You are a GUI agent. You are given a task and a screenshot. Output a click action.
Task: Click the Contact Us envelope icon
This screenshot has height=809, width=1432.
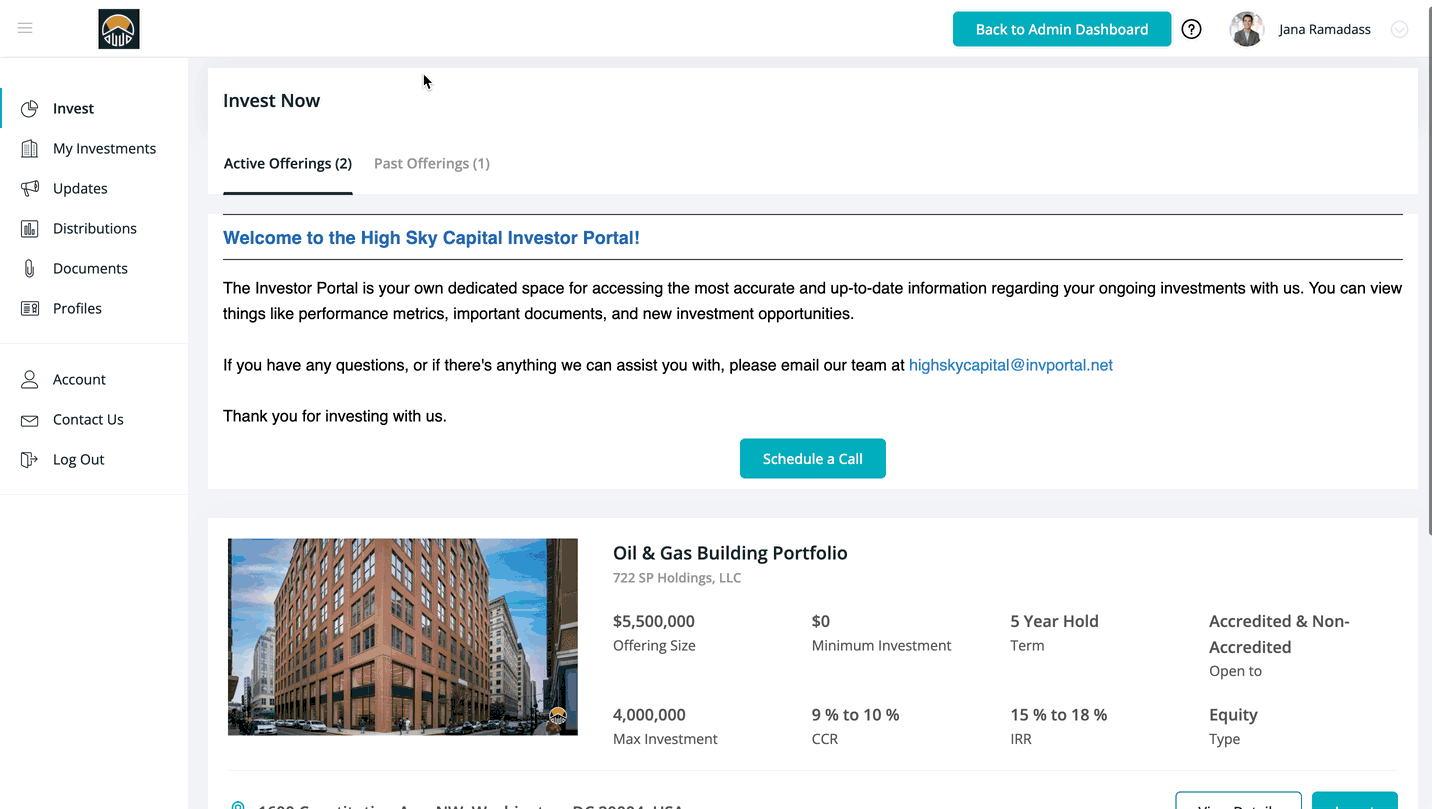click(x=30, y=420)
